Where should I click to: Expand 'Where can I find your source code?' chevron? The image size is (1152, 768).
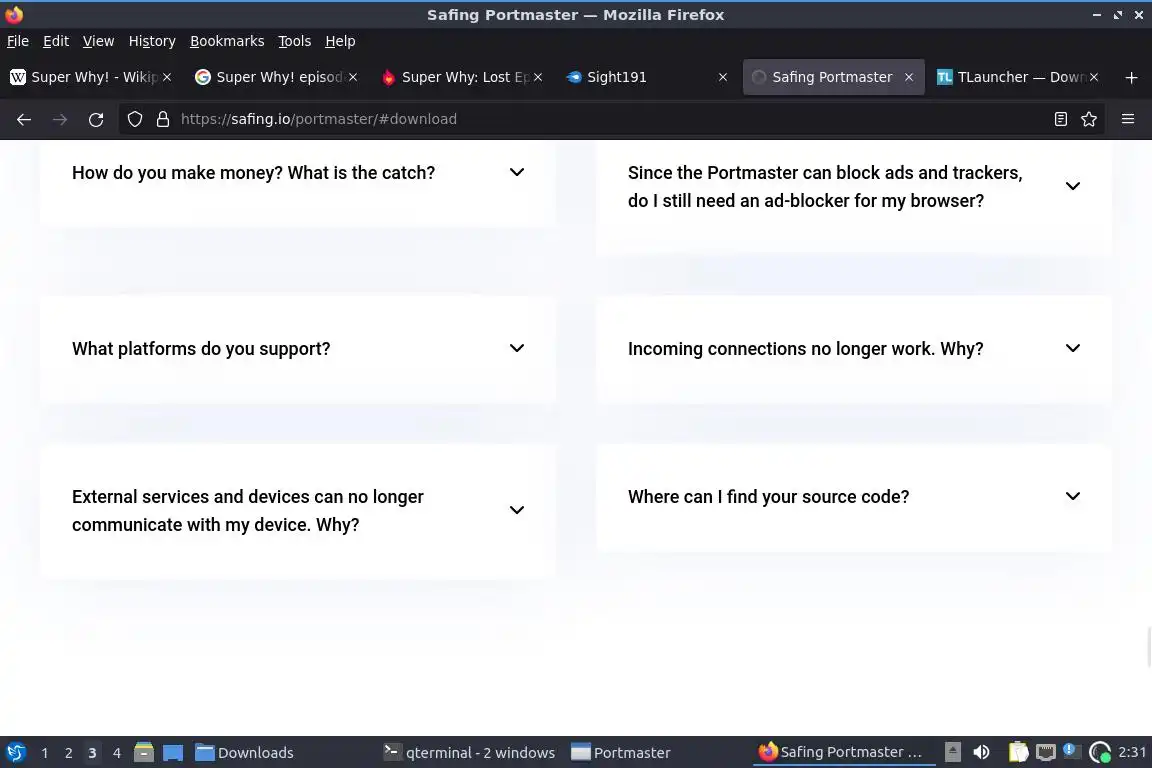coord(1073,496)
